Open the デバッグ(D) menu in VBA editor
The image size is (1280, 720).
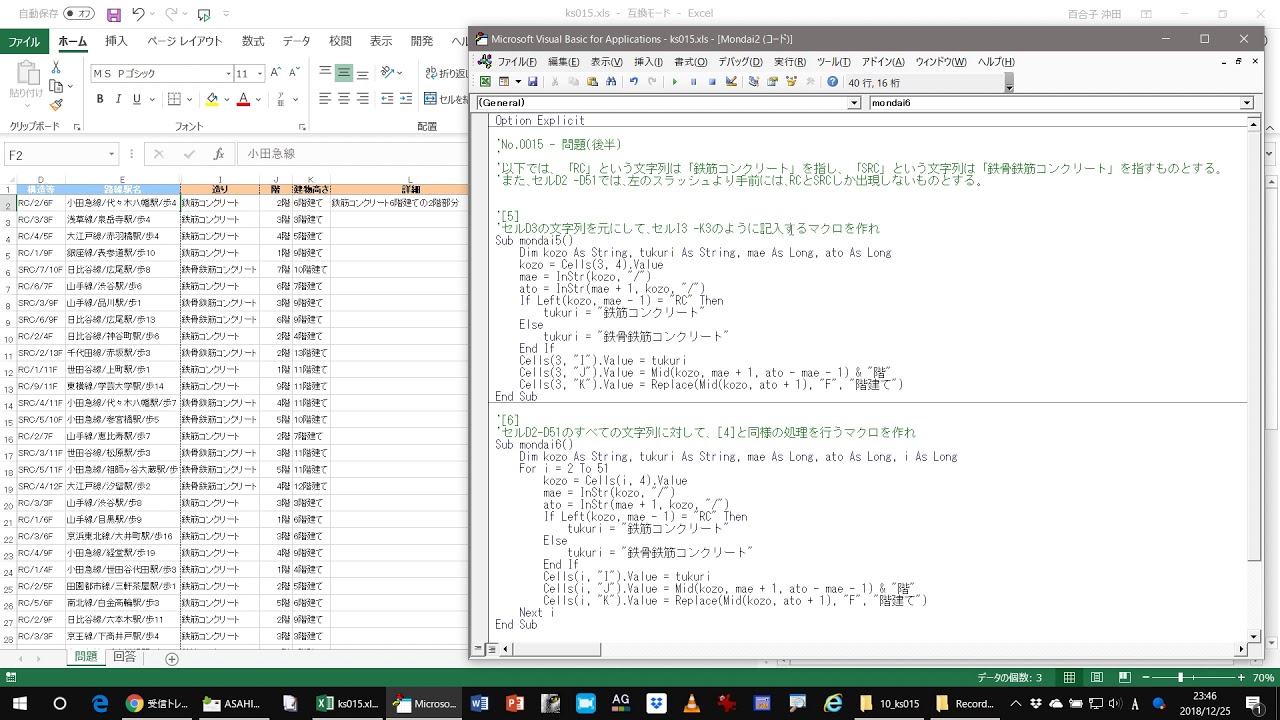tap(740, 62)
